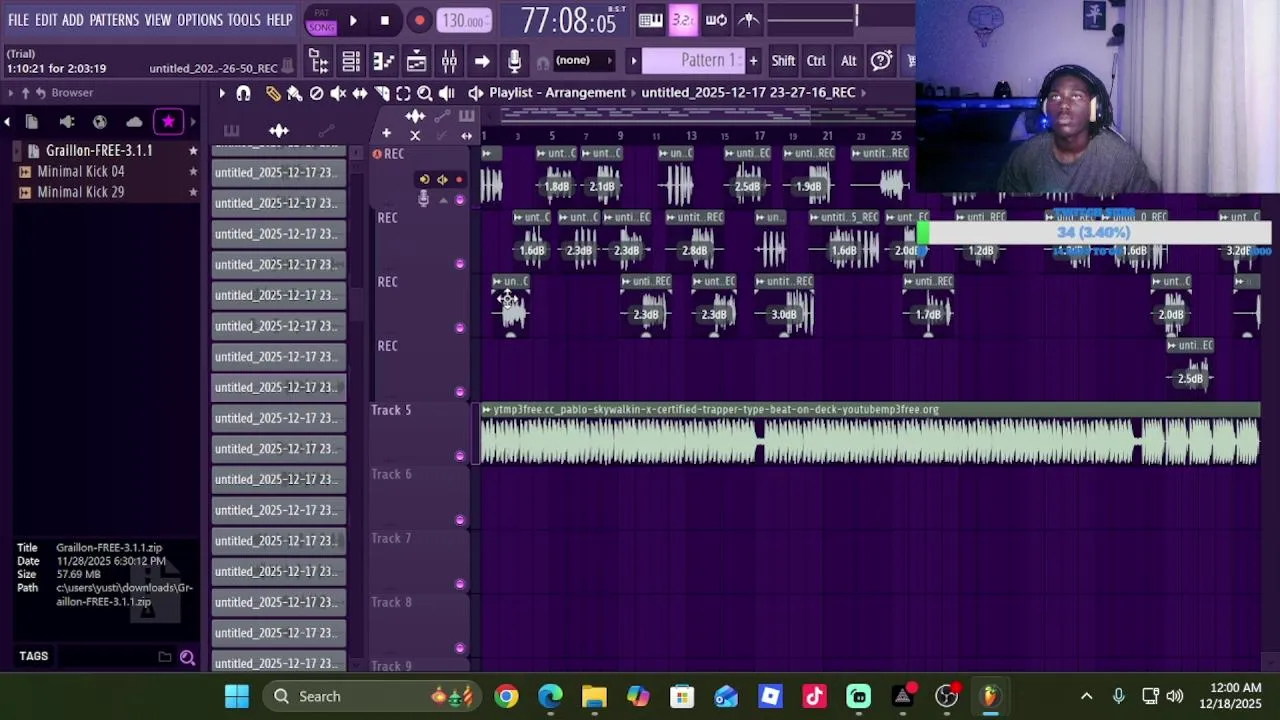Viewport: 1280px width, 720px height.
Task: Open the ADD menu
Action: pos(73,20)
